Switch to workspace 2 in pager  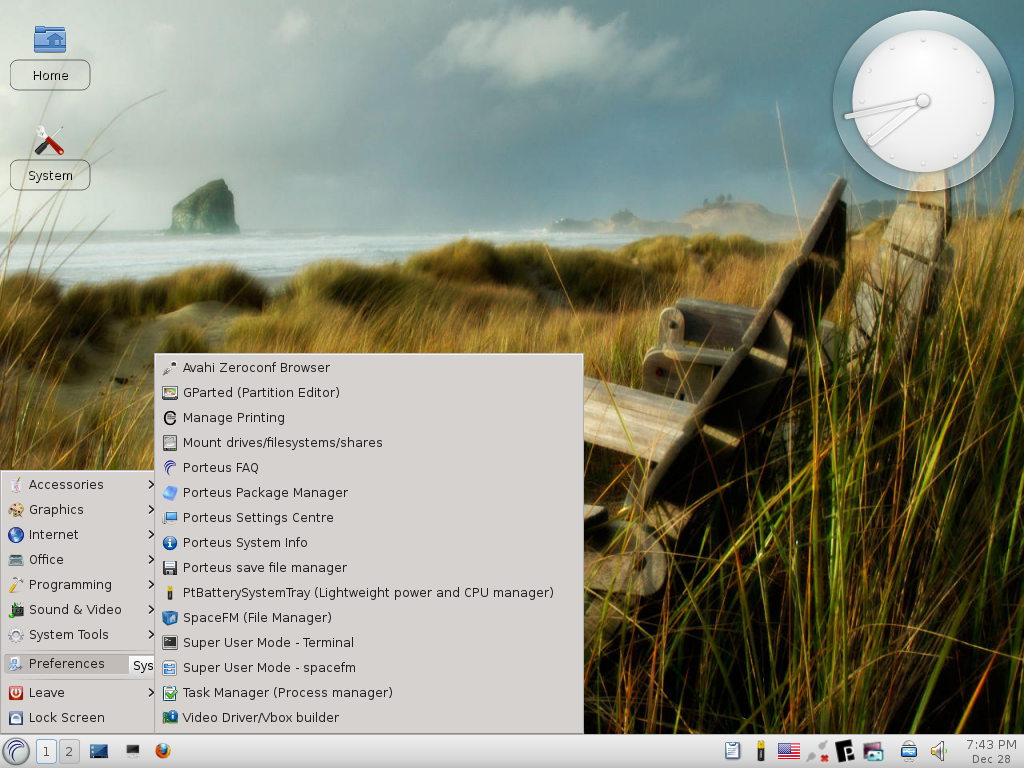pyautogui.click(x=69, y=752)
